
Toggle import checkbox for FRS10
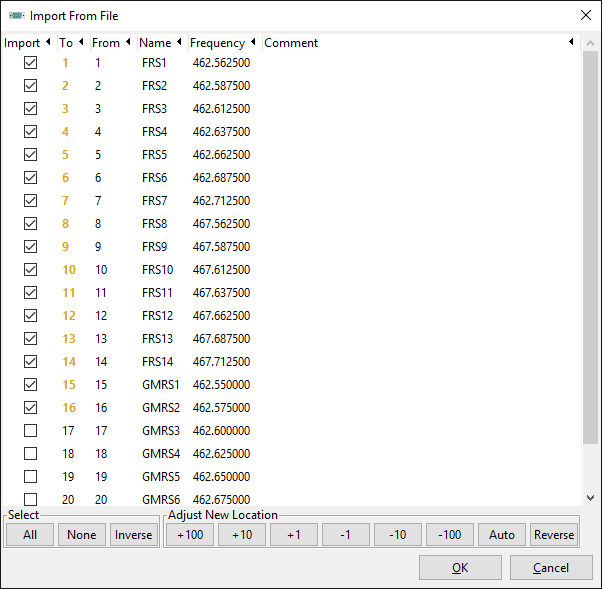click(30, 270)
